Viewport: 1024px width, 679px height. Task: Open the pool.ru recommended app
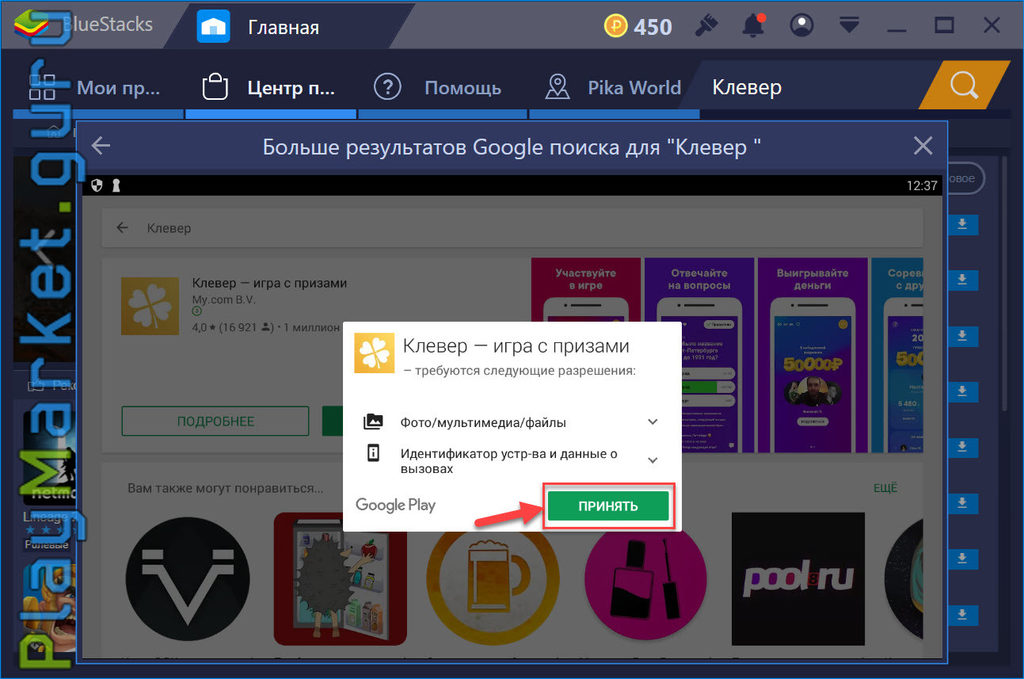coord(798,579)
